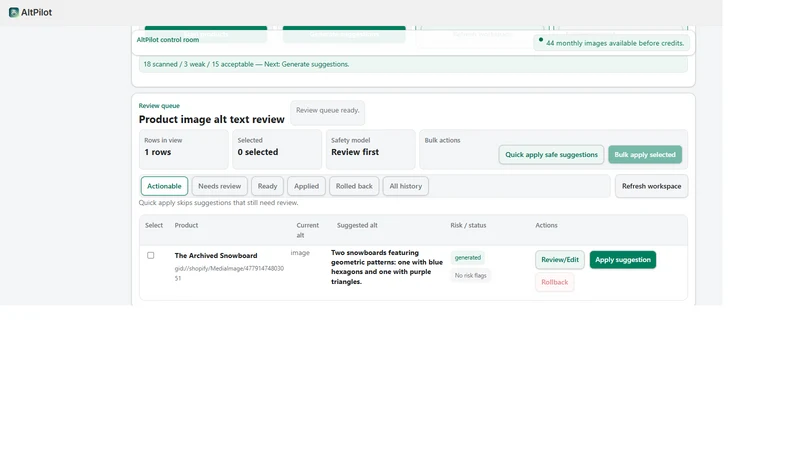Apply suggestion for The Archived Snowboard
800x450 pixels.
coord(623,260)
